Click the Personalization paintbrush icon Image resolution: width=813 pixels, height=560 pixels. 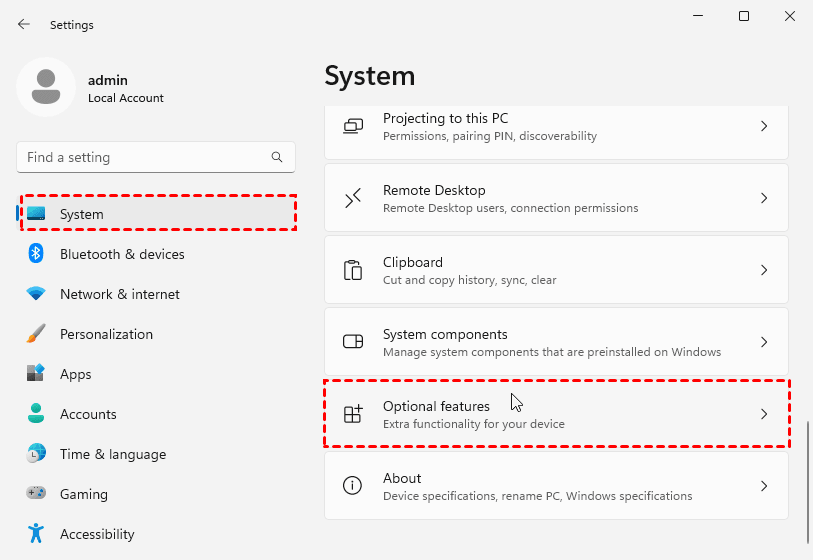36,334
